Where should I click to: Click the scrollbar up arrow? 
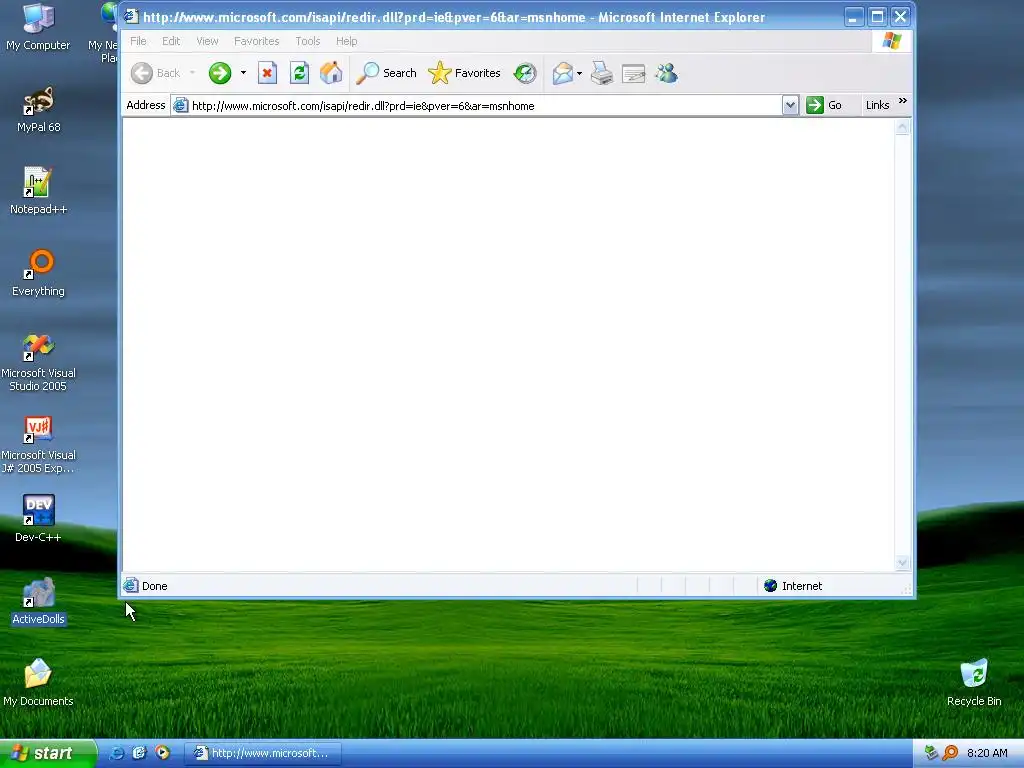[903, 127]
